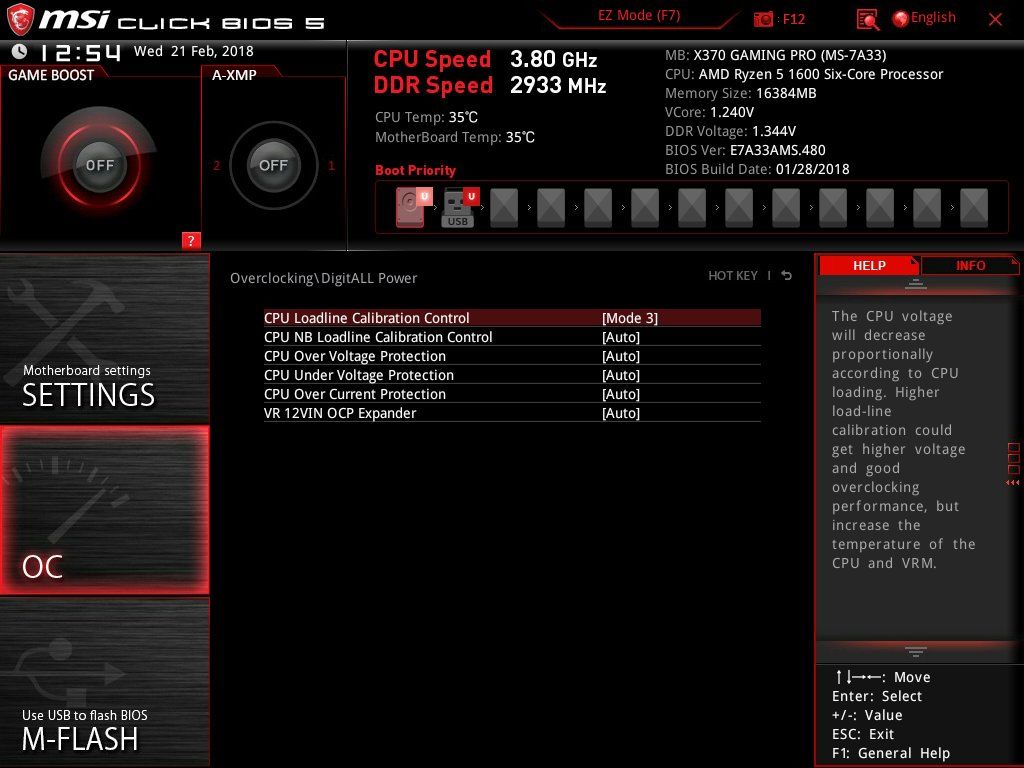Viewport: 1024px width, 768px height.
Task: Toggle the A-XMP knob
Action: [x=273, y=165]
